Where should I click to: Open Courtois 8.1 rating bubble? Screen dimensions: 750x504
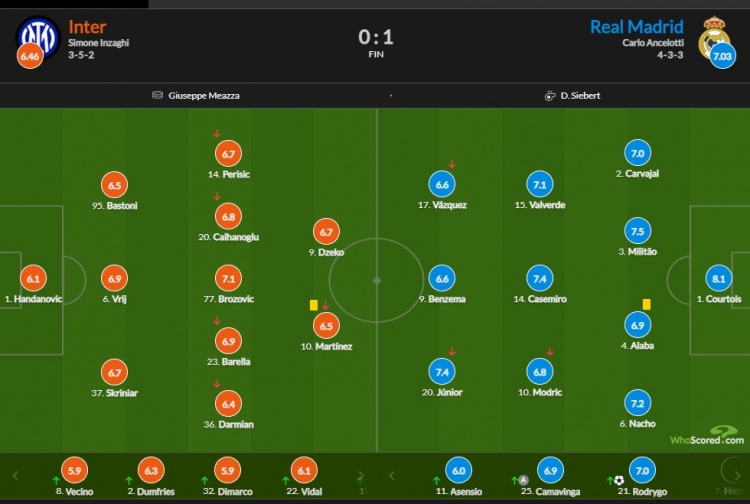click(718, 279)
